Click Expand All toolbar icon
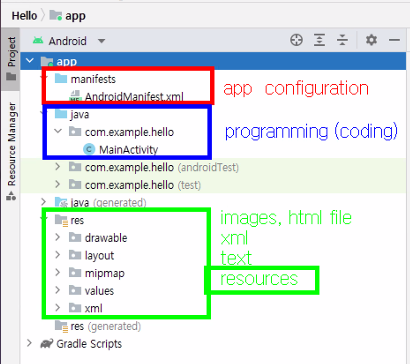 [319, 40]
